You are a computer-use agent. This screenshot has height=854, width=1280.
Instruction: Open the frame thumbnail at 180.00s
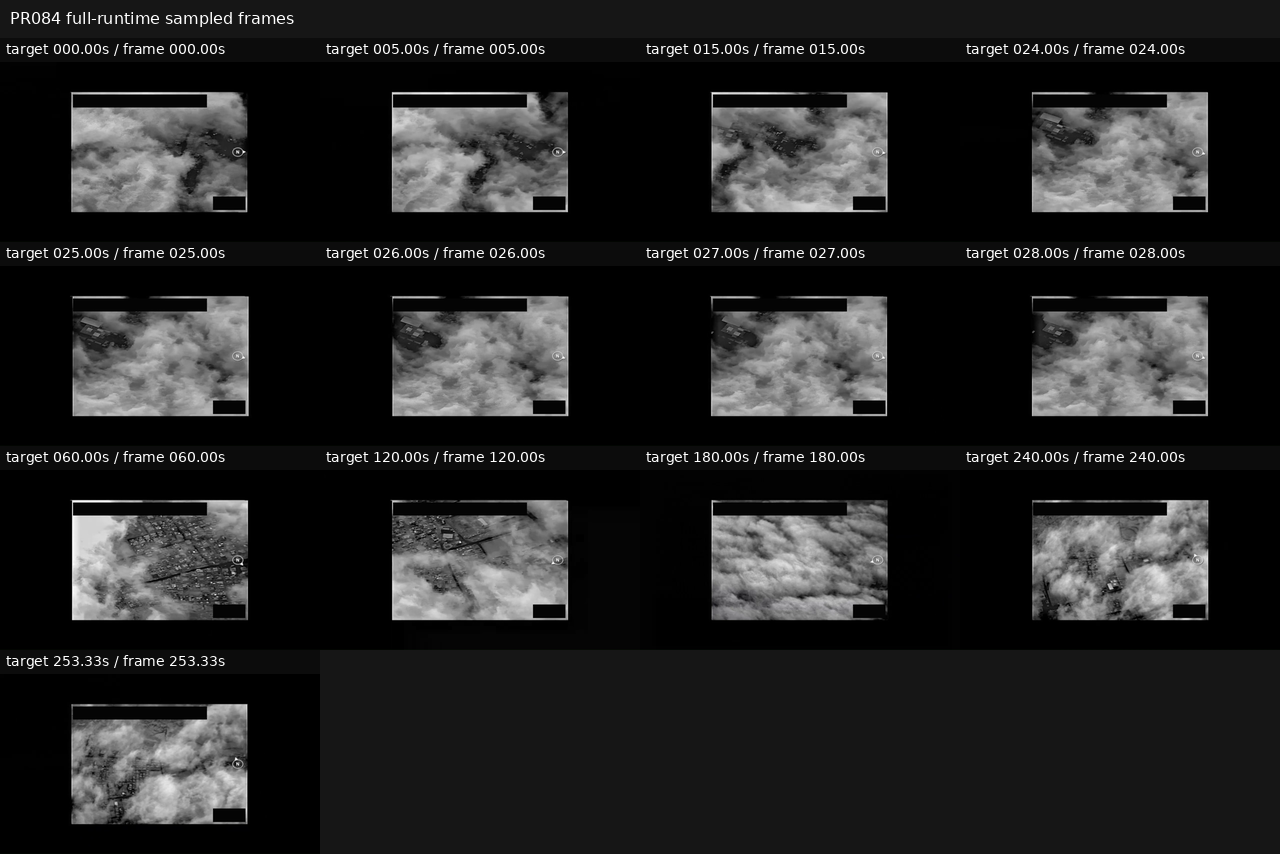[799, 560]
